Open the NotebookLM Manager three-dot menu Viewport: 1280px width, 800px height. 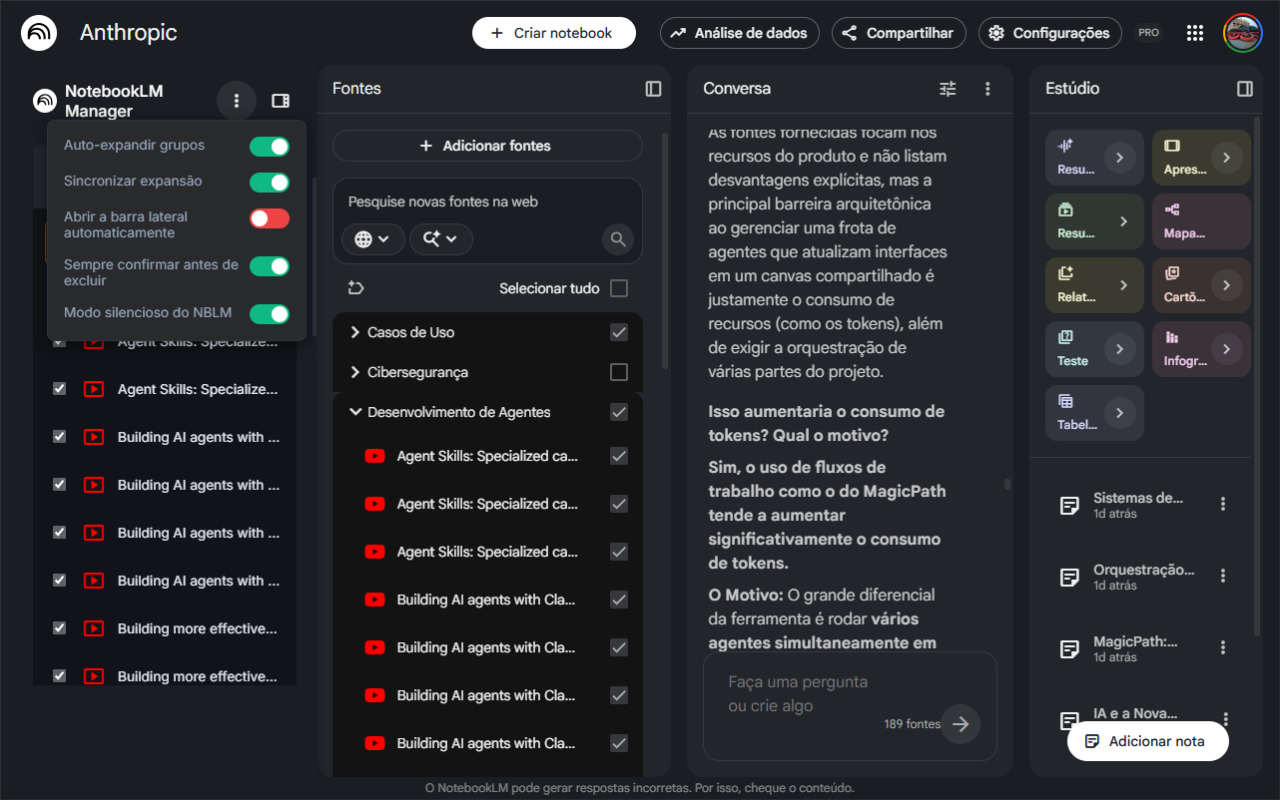[x=236, y=101]
